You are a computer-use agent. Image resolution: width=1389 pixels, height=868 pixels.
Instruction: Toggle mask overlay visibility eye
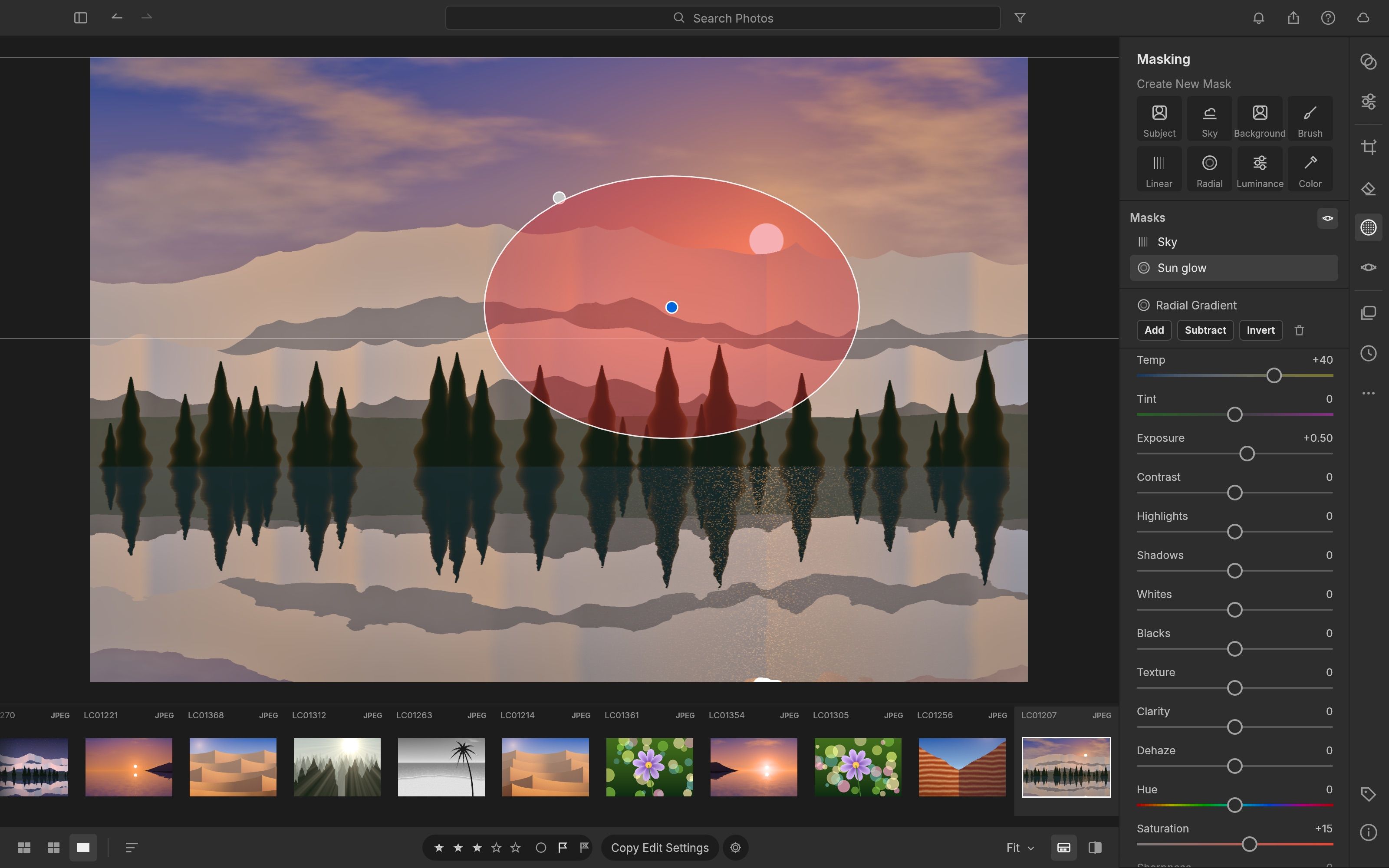point(1328,218)
